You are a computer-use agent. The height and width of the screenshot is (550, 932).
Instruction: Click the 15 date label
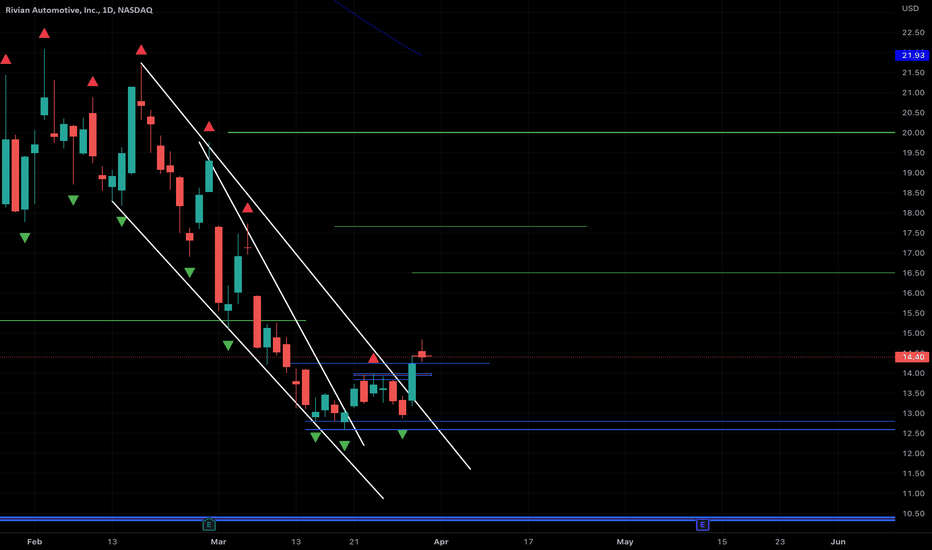tap(722, 542)
